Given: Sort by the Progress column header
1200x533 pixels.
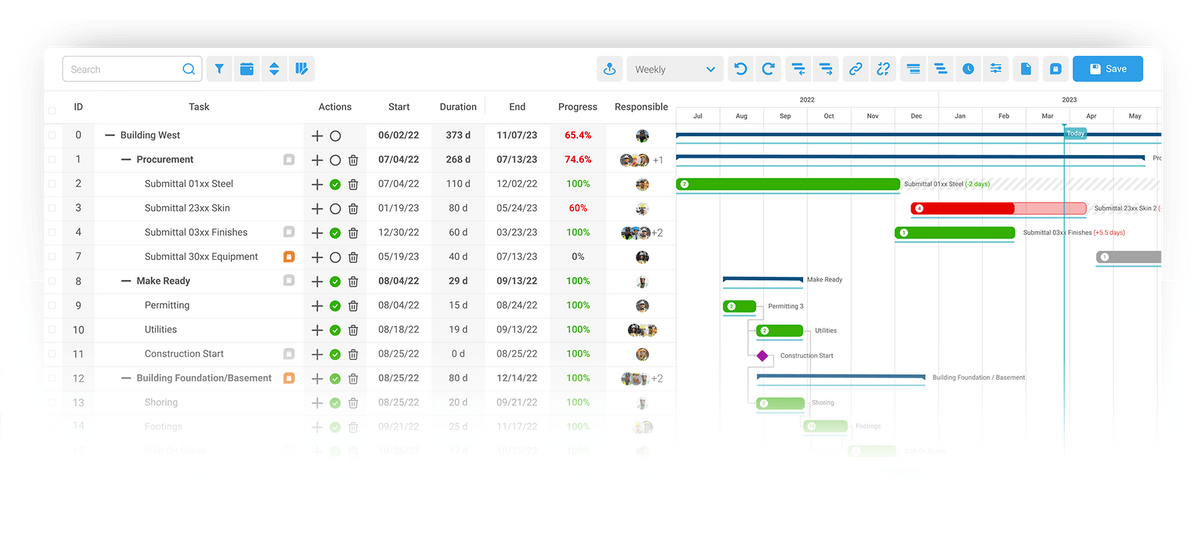Looking at the screenshot, I should 578,107.
